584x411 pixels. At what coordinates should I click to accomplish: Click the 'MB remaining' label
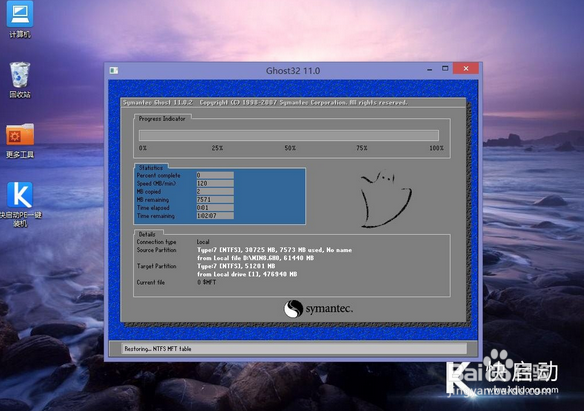[152, 200]
